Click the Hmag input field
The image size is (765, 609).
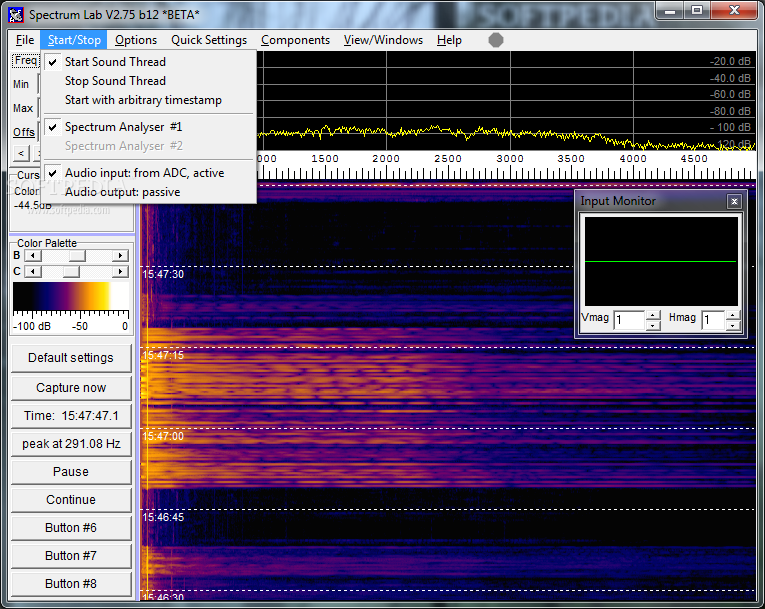714,320
